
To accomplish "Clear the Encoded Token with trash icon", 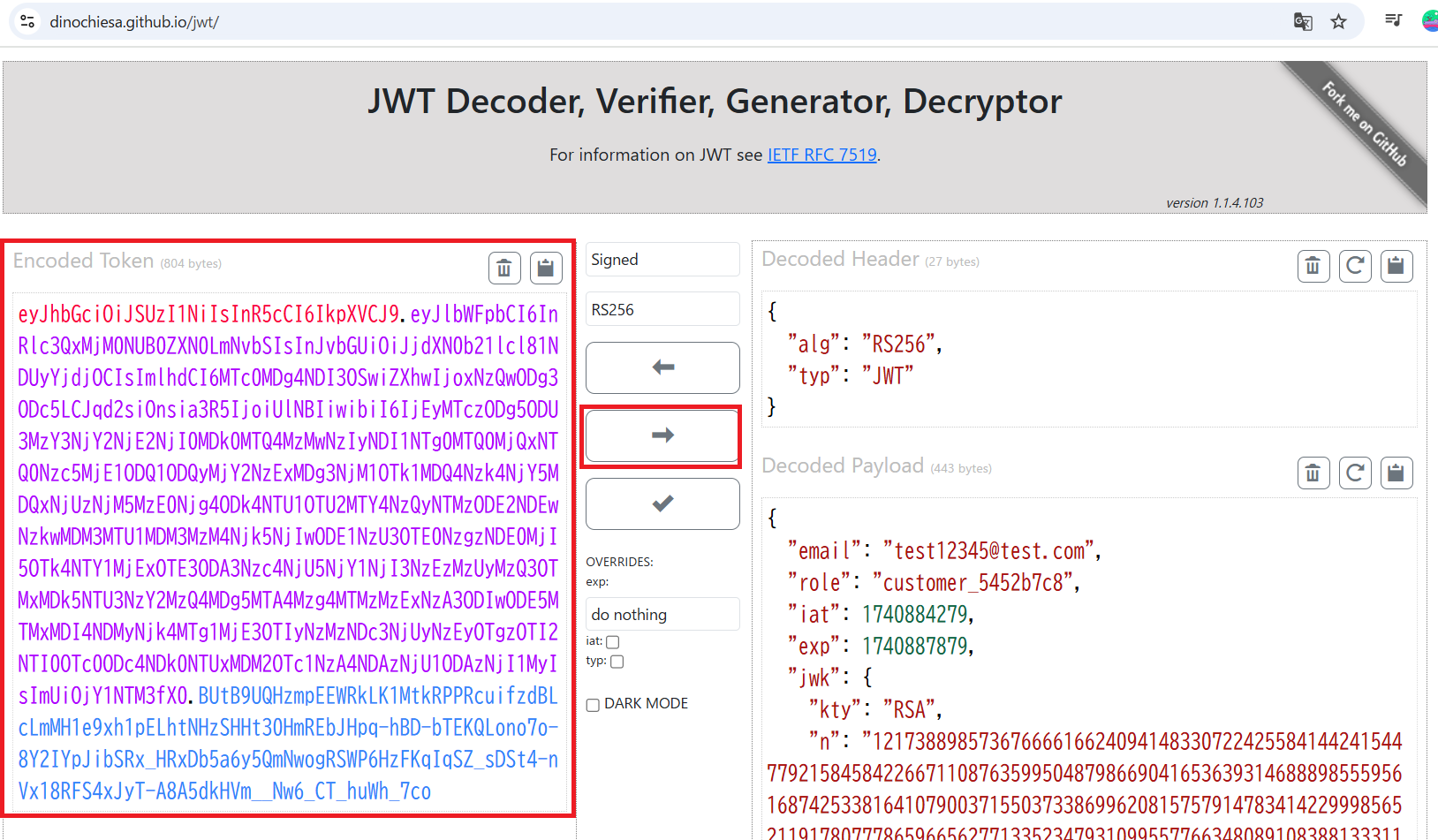I will point(503,268).
